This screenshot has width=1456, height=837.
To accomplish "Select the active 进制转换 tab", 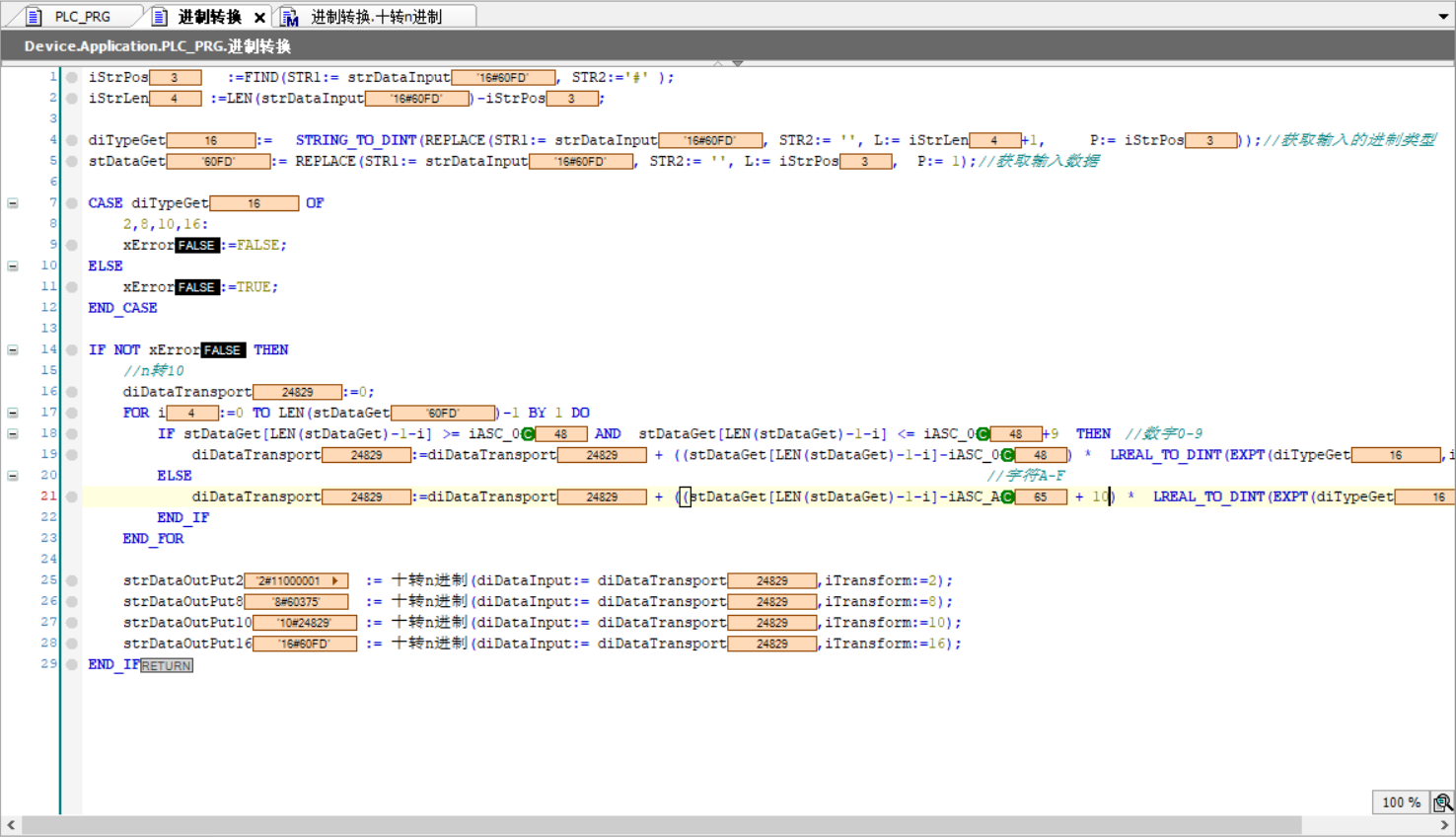I will pos(209,17).
